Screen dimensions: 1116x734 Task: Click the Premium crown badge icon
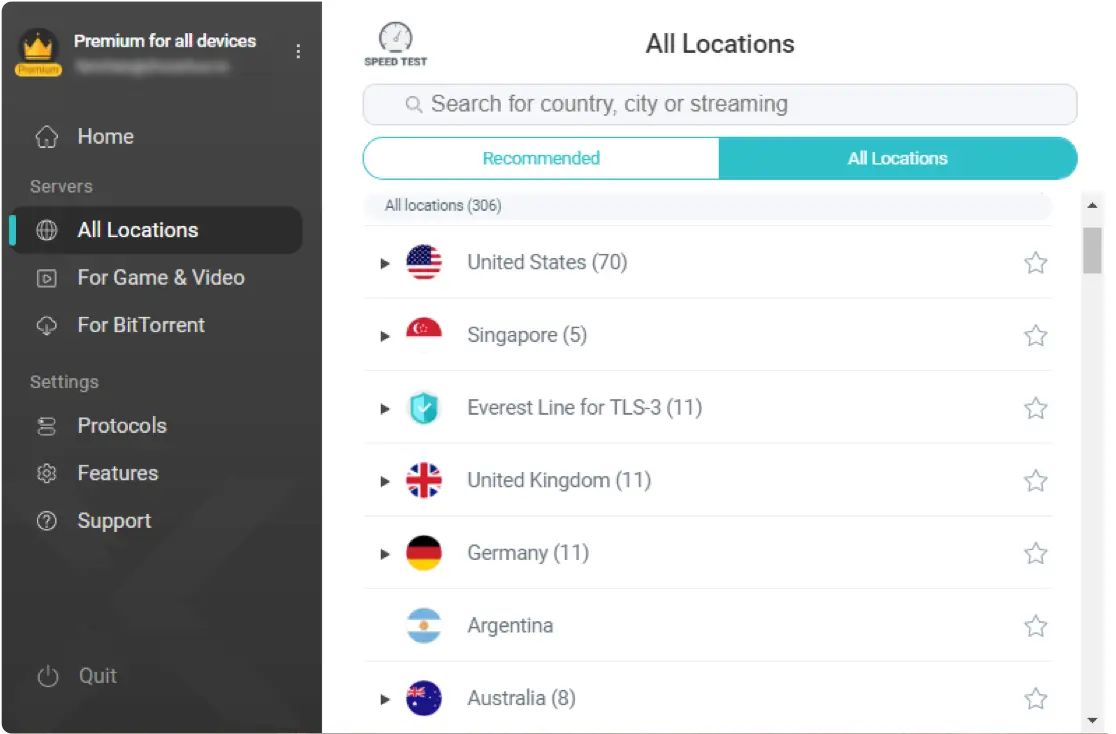coord(38,52)
